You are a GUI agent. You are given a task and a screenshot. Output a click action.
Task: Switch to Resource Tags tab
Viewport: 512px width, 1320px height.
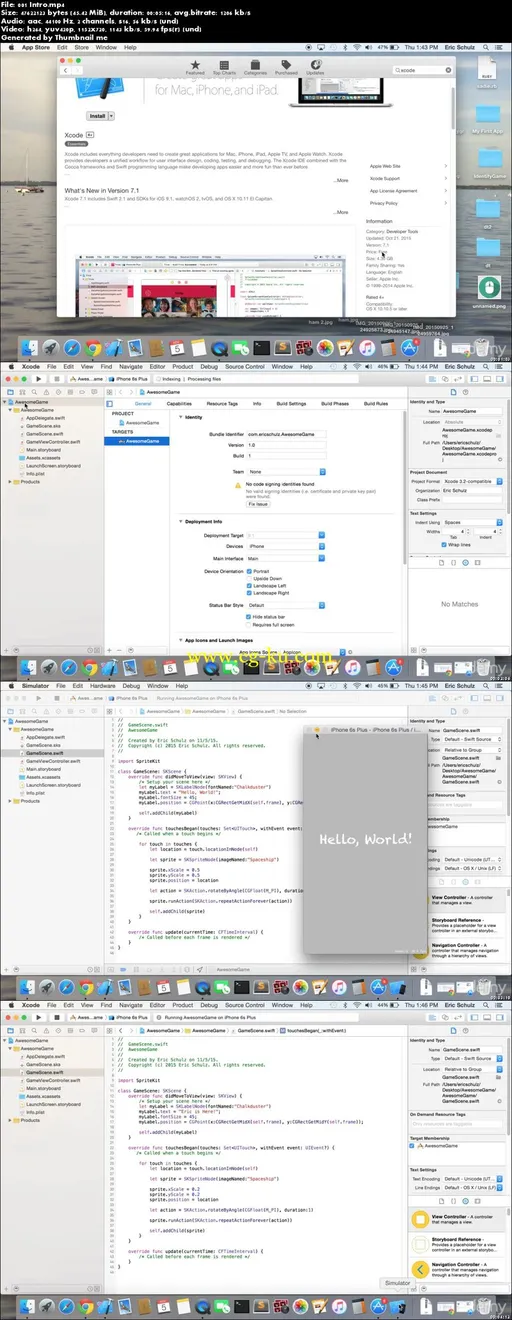(x=222, y=403)
